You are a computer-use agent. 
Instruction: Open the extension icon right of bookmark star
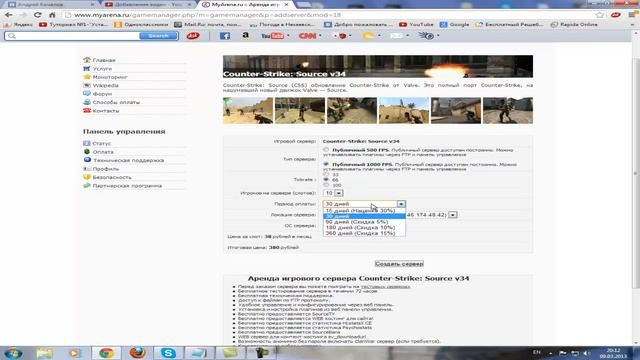tap(616, 15)
